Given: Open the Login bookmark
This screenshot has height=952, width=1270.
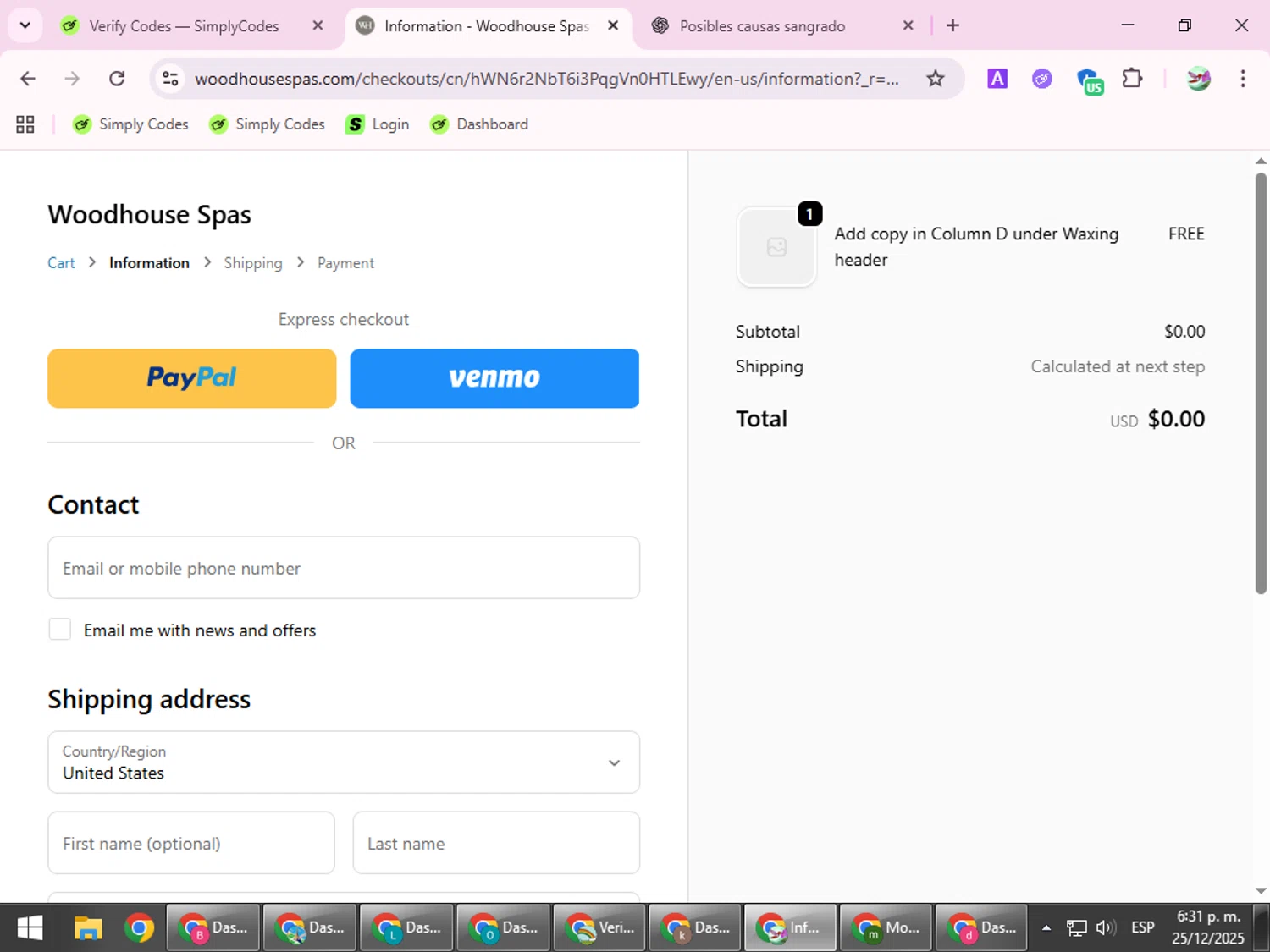Looking at the screenshot, I should [378, 124].
